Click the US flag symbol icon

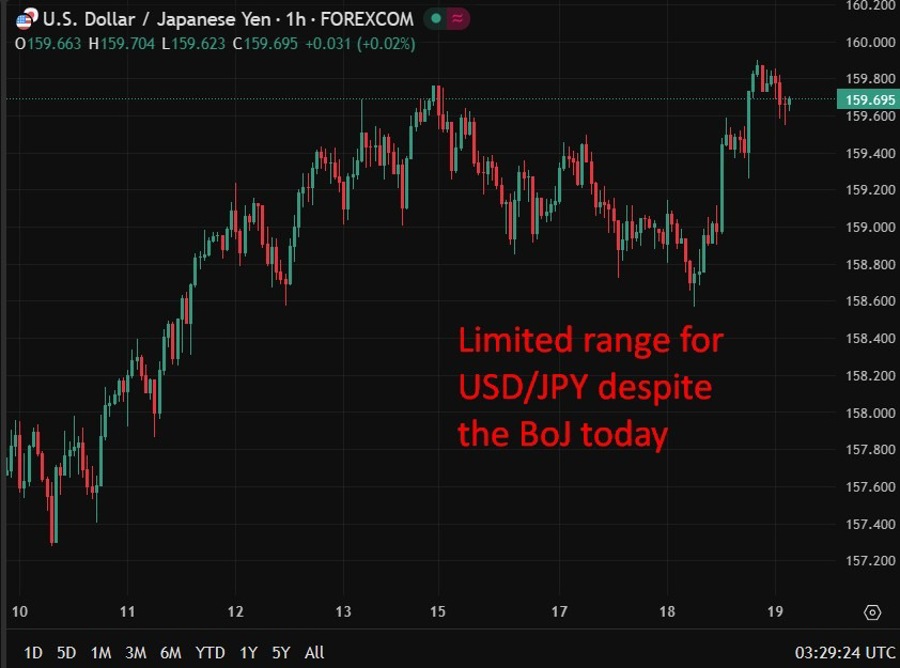22,18
